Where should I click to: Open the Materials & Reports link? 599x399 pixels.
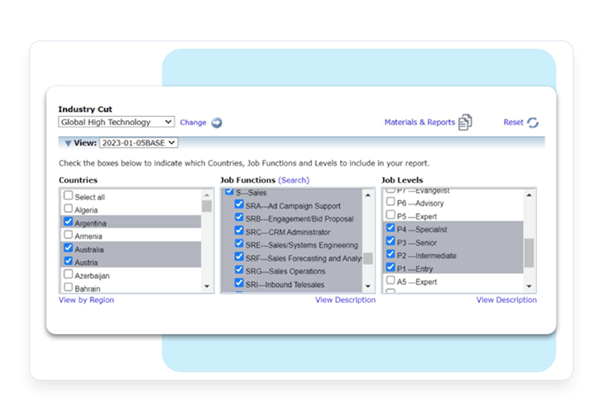point(419,122)
